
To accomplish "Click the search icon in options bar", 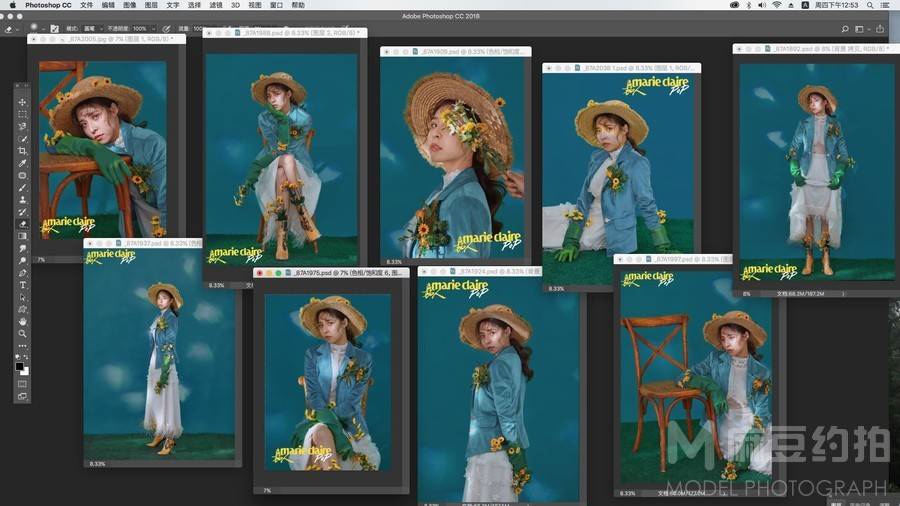I will [845, 28].
